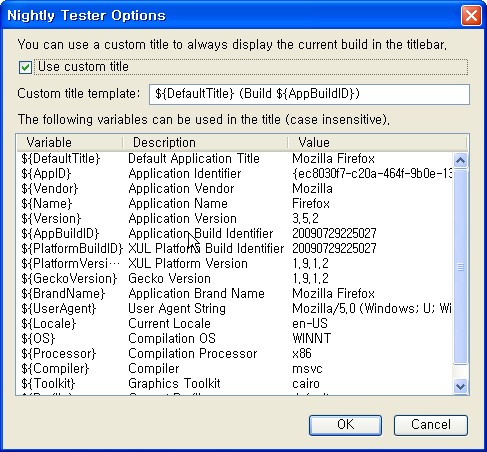Viewport: 487px width, 452px height.
Task: Click the User Agent String description
Action: 177,308
